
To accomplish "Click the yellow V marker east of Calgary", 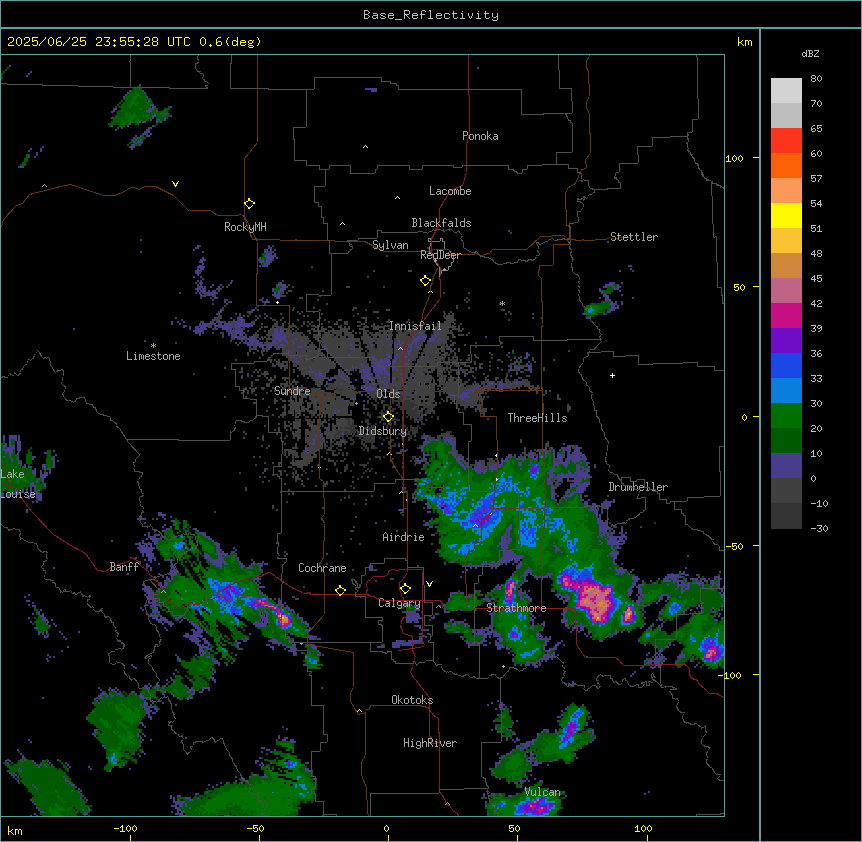I will (429, 584).
